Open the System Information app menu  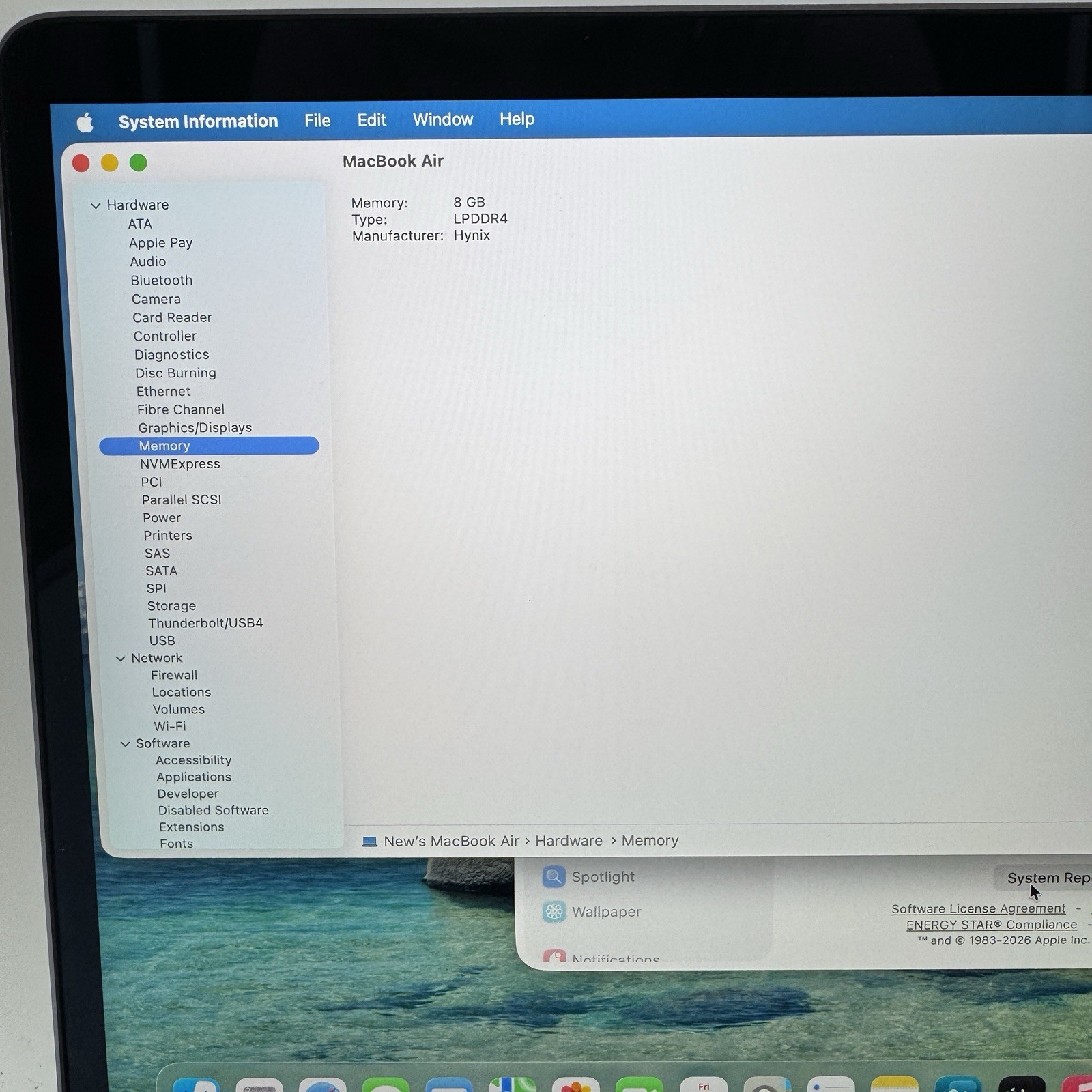(199, 121)
